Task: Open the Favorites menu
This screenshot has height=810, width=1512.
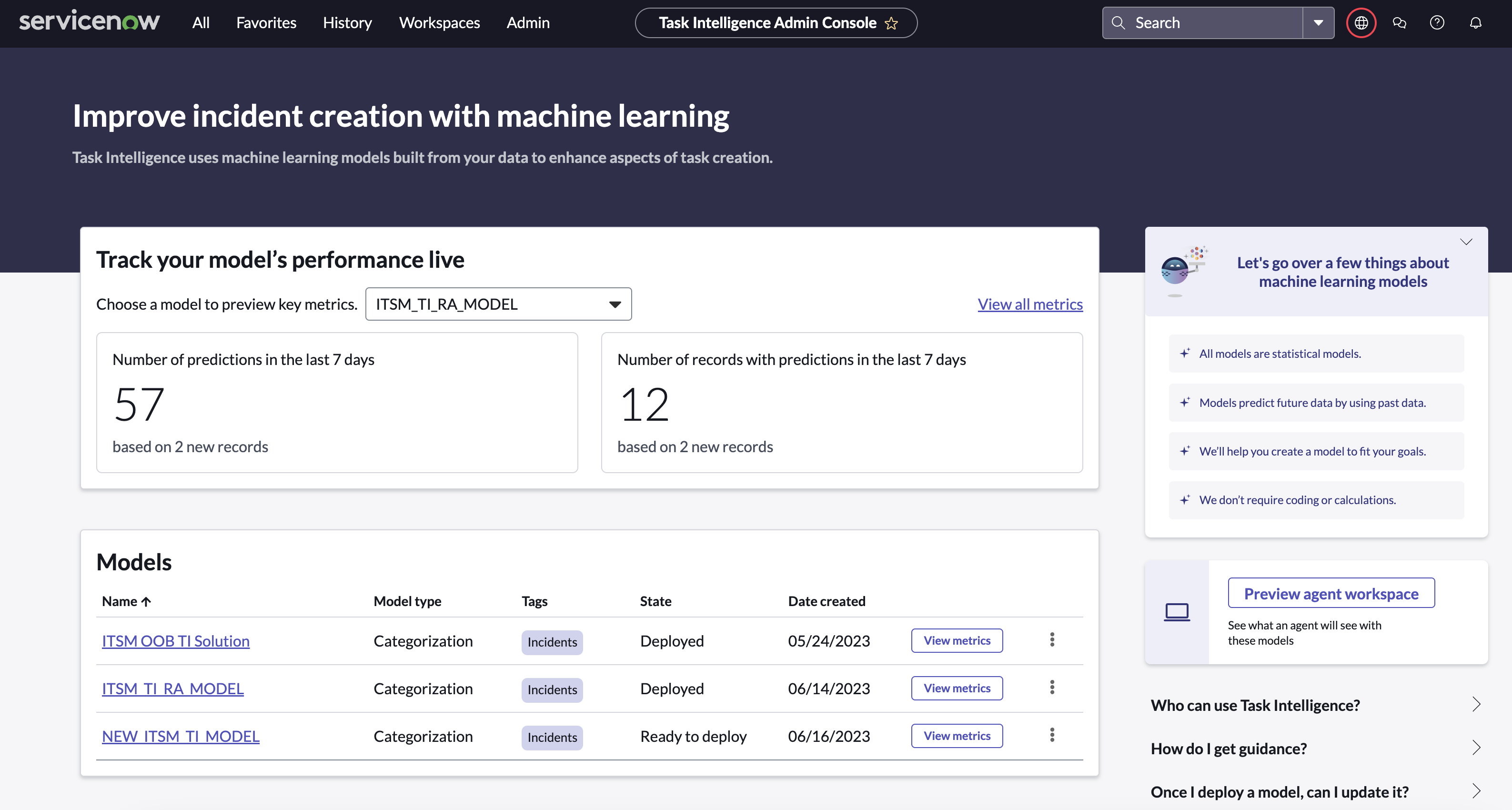Action: click(x=266, y=23)
